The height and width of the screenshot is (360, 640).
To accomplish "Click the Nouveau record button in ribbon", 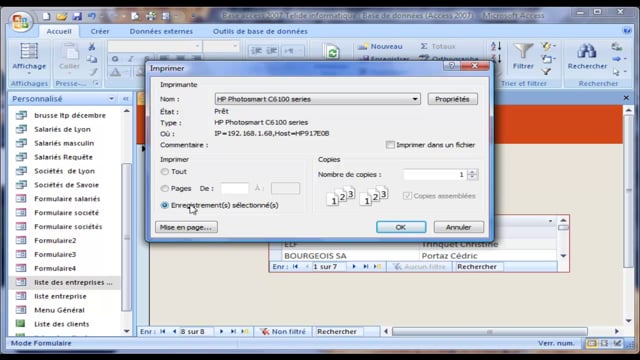I will tap(380, 47).
